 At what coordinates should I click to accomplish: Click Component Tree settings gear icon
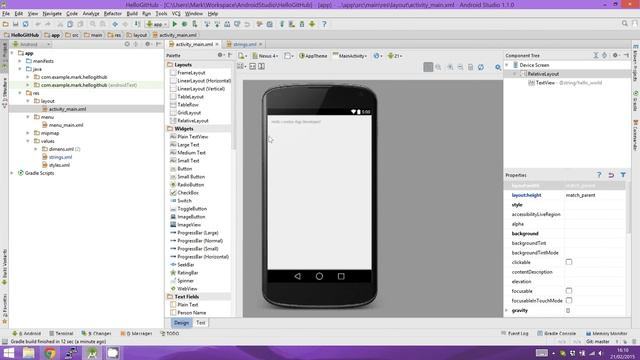(615, 55)
